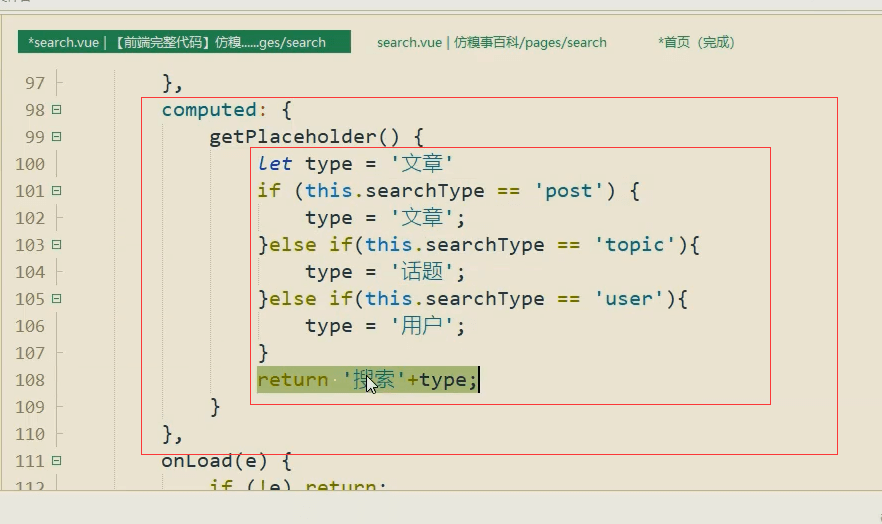The height and width of the screenshot is (524, 882).
Task: Click line number 97 in gutter
Action: tap(35, 83)
